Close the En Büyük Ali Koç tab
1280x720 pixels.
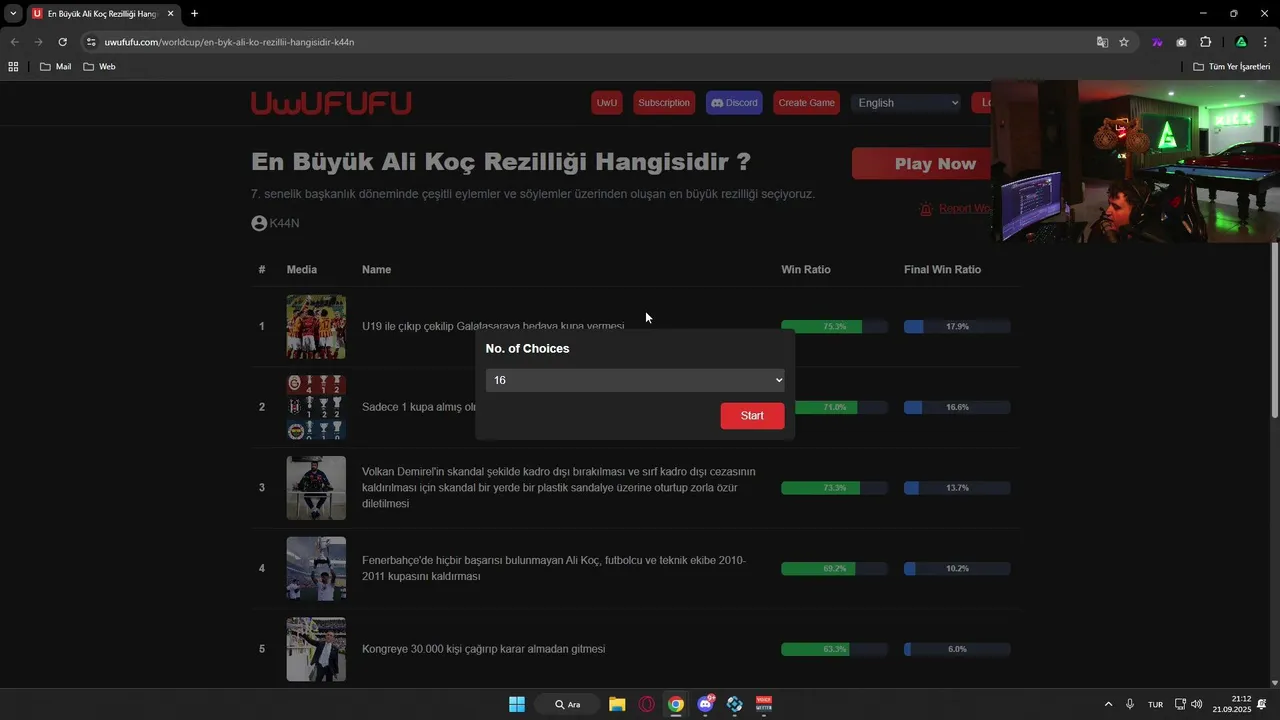click(x=171, y=14)
